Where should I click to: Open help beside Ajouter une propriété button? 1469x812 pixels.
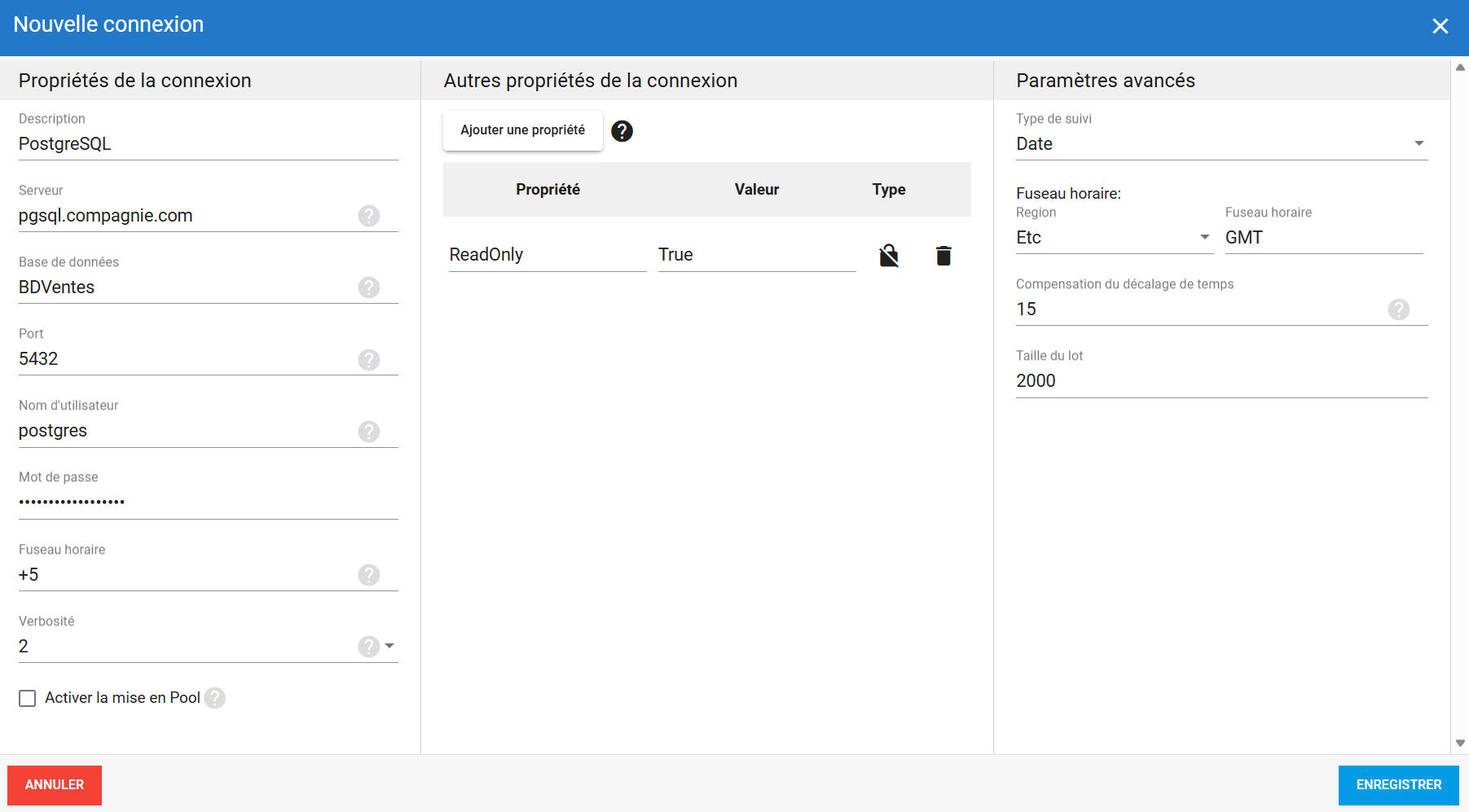(x=622, y=131)
